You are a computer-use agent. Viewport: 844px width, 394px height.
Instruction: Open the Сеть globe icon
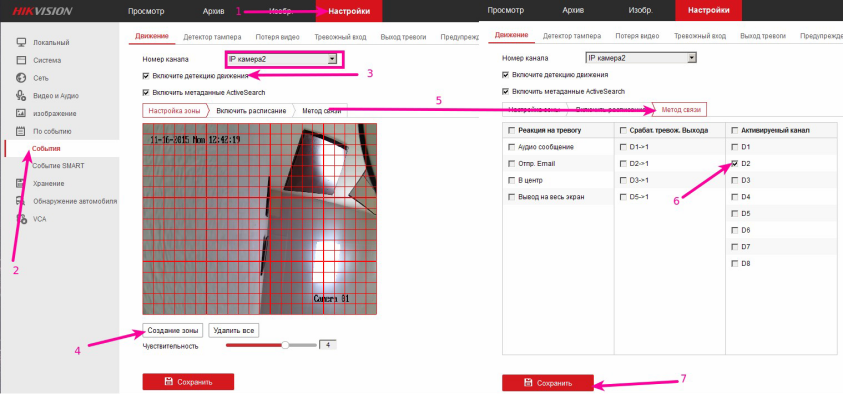22,78
